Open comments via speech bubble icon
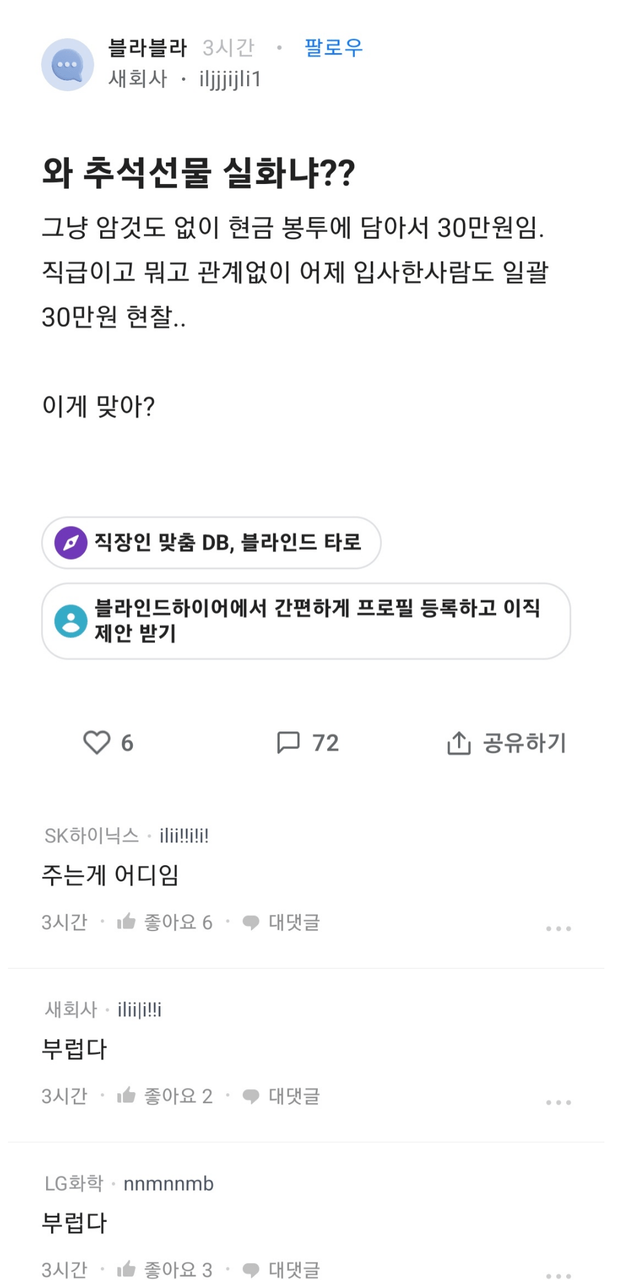This screenshot has width=640, height=1280. [x=288, y=742]
